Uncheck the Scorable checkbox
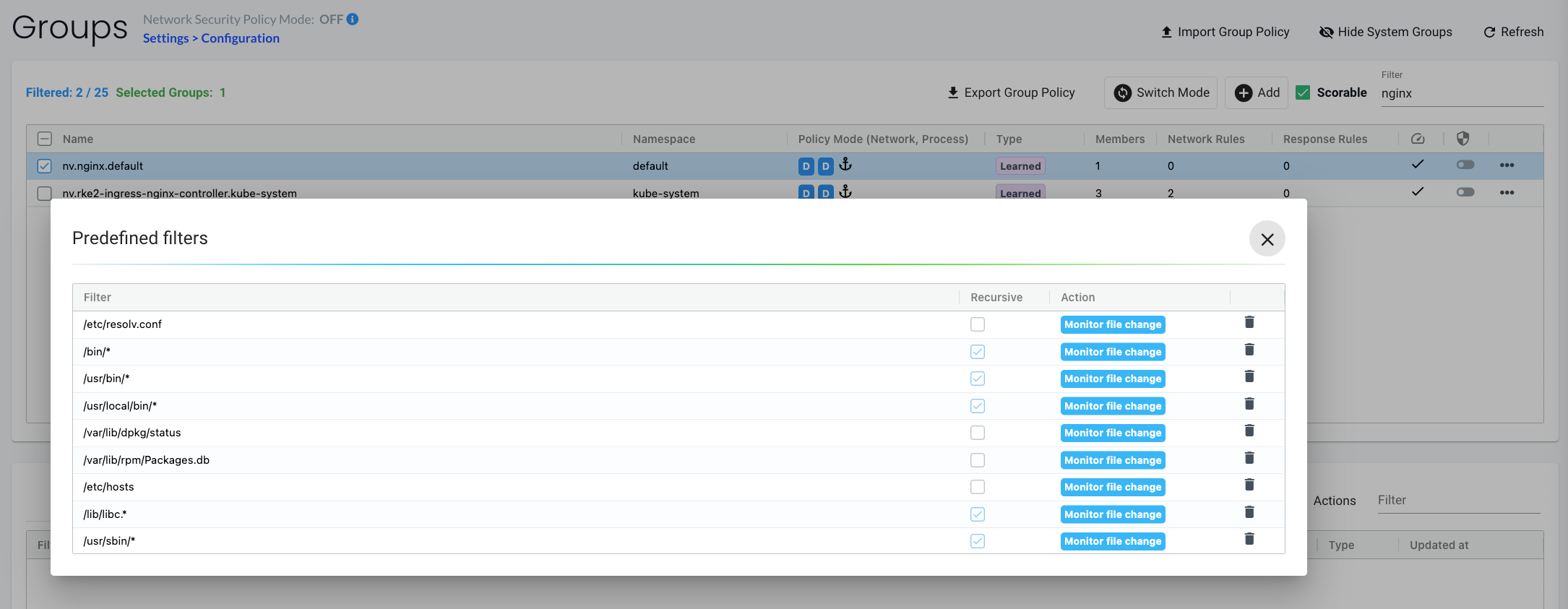The height and width of the screenshot is (609, 1568). coord(1303,92)
